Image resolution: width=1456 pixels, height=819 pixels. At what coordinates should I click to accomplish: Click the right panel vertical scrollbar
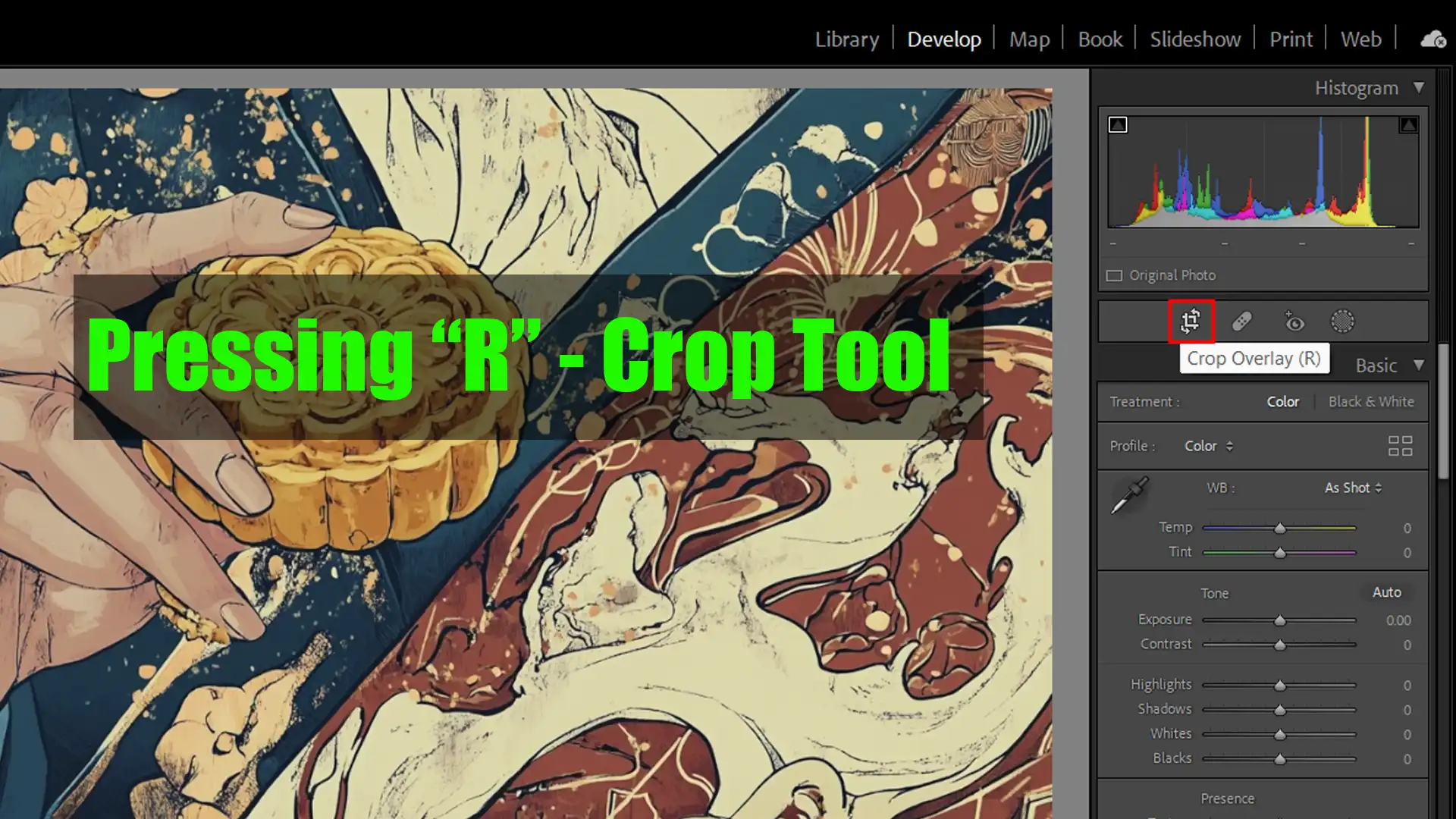(x=1444, y=409)
